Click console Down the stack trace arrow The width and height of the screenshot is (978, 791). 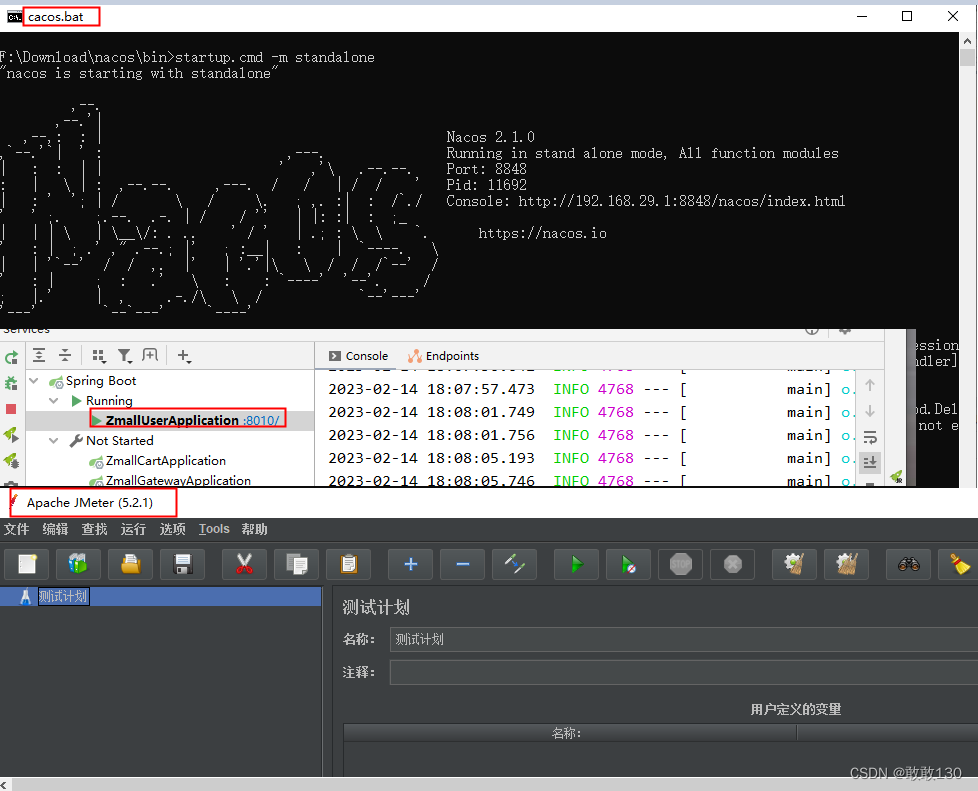(870, 411)
